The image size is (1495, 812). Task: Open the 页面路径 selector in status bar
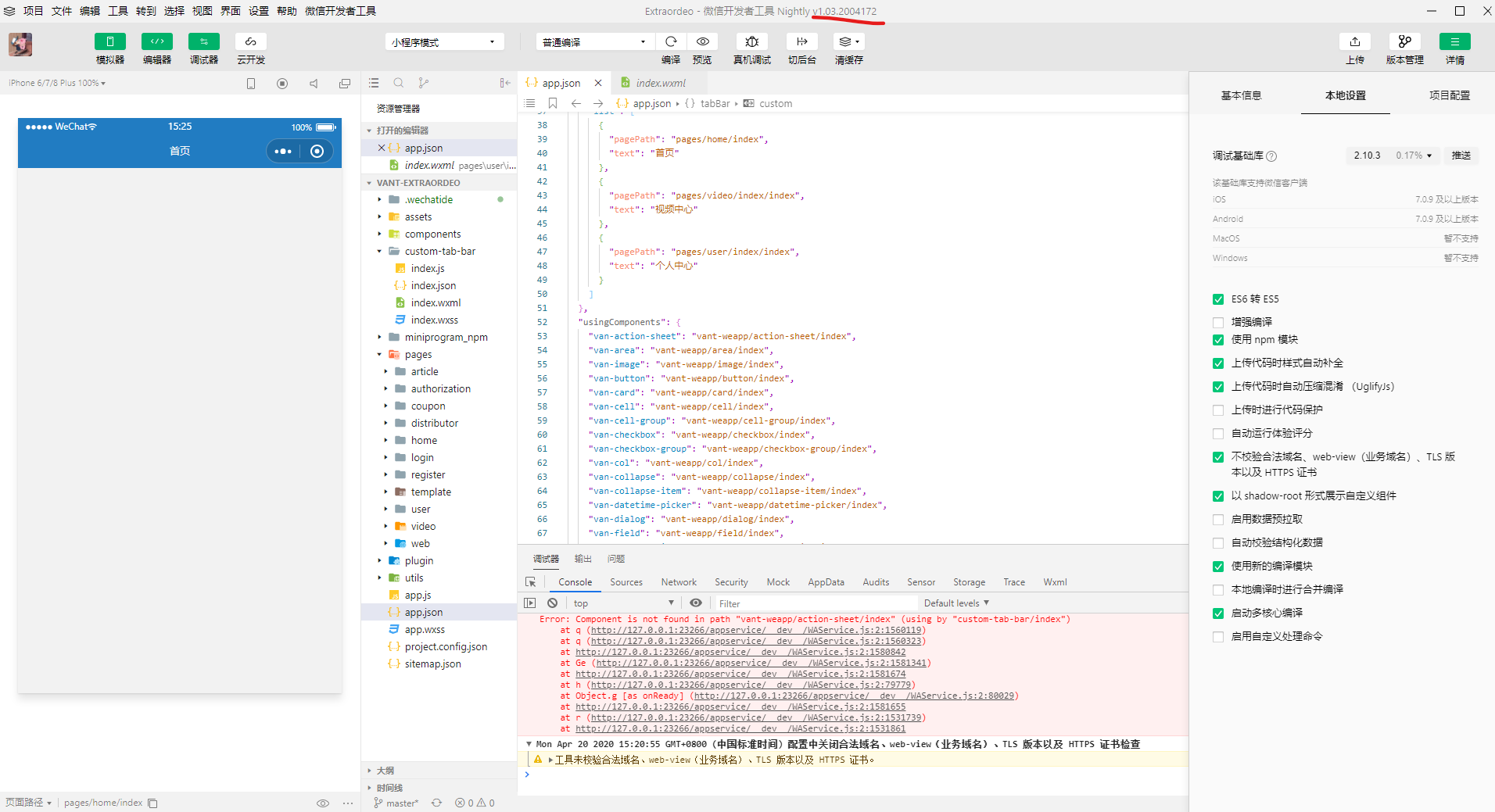[28, 803]
